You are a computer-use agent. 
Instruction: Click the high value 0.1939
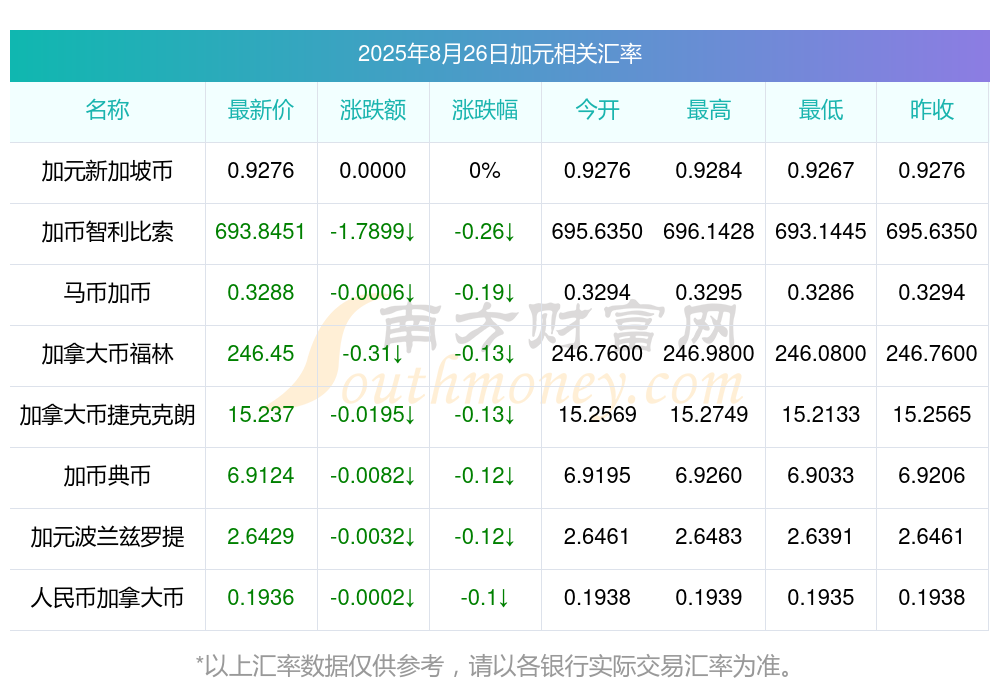point(709,598)
